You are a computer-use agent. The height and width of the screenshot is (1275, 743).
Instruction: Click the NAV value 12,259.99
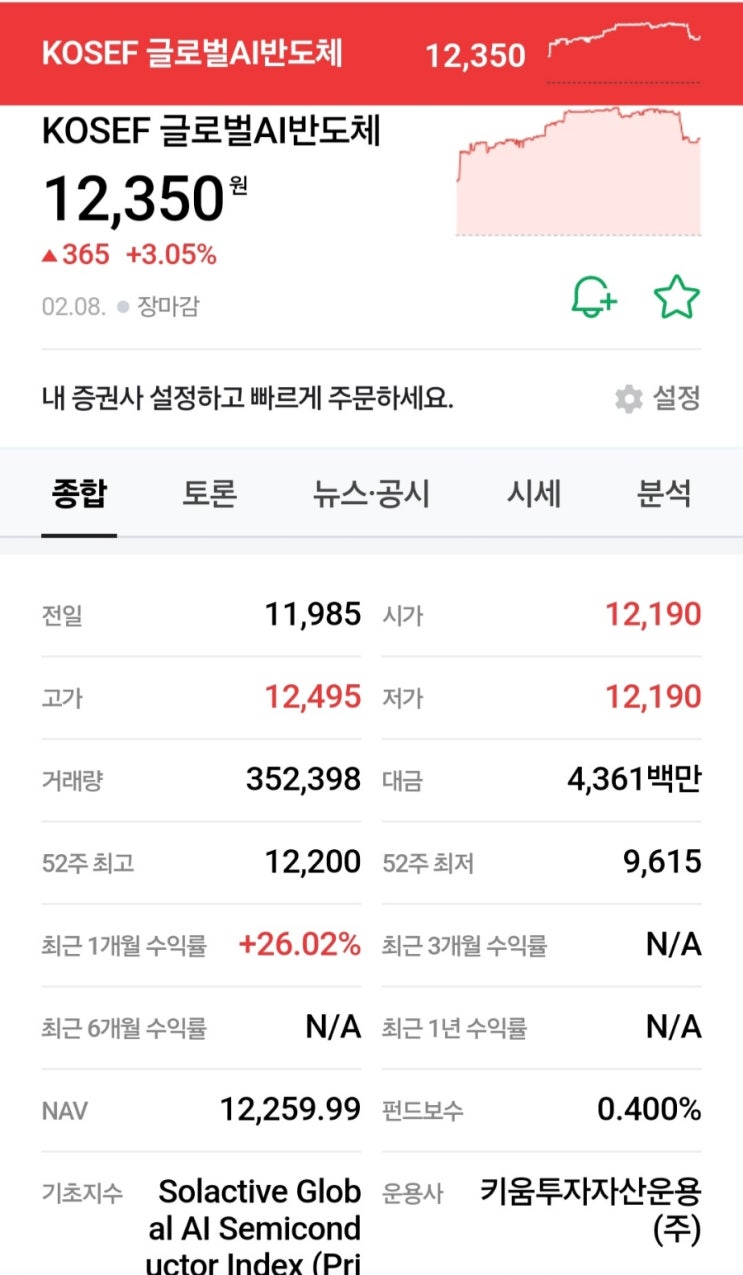(290, 1110)
